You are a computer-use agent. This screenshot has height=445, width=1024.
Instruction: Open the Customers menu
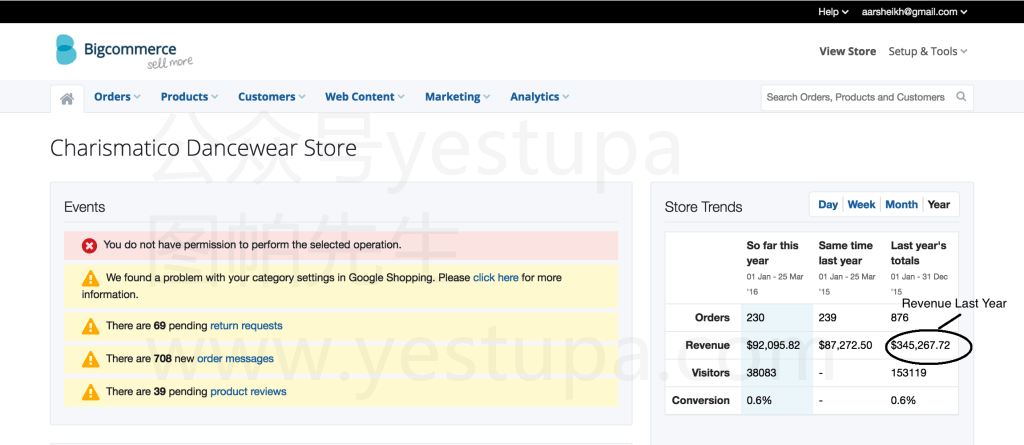(x=272, y=97)
